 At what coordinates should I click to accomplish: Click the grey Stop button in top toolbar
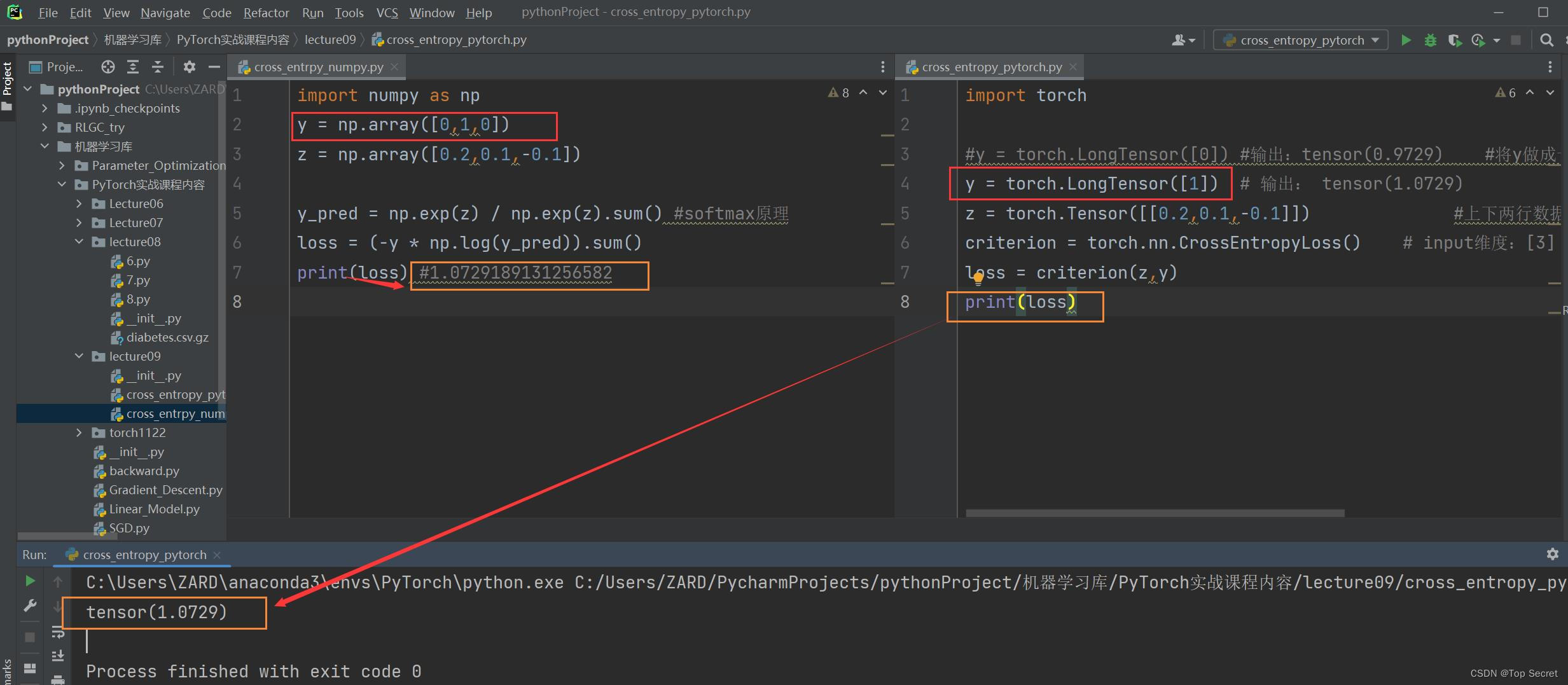[1516, 40]
